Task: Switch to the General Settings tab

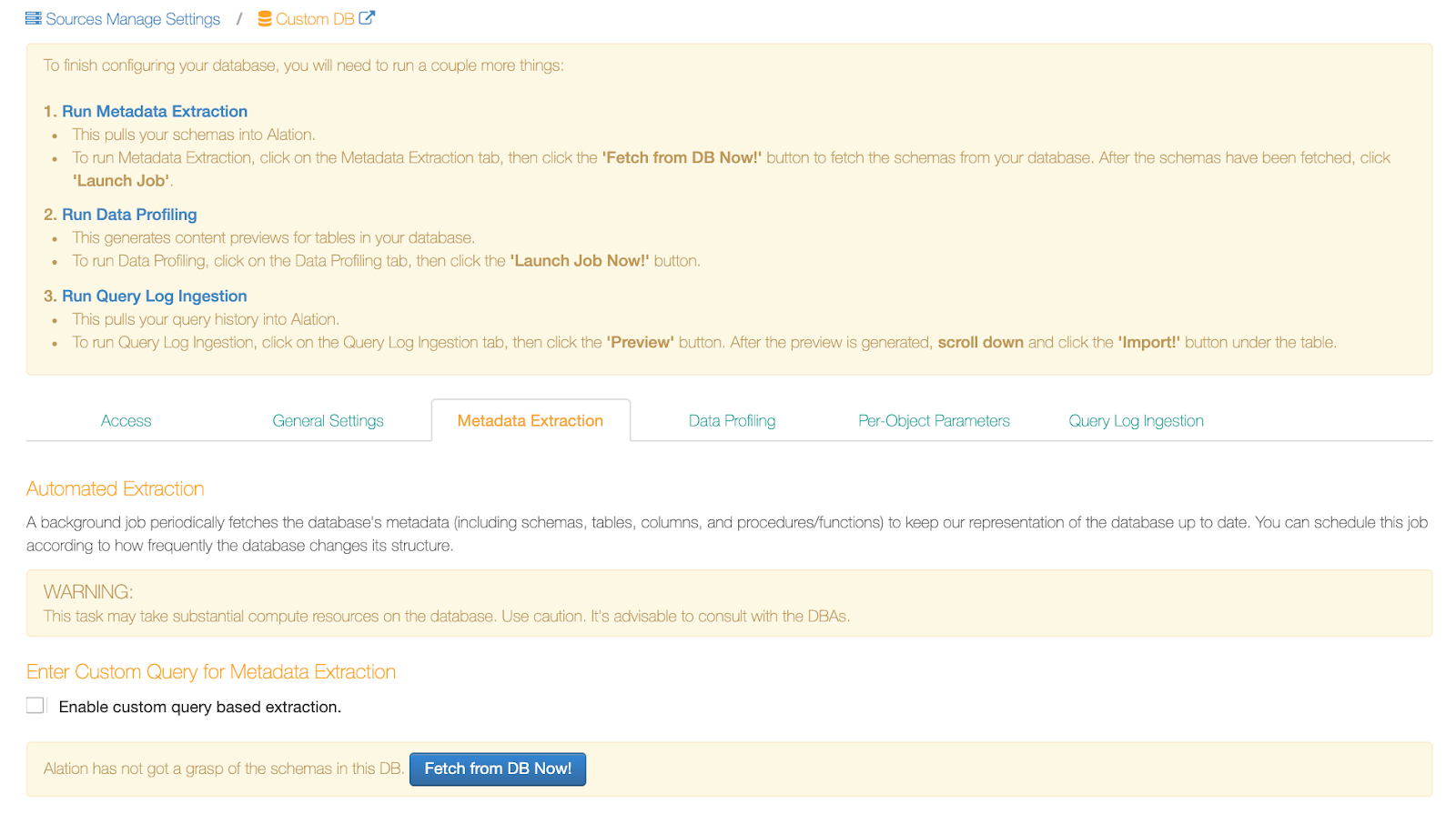Action: [x=329, y=421]
